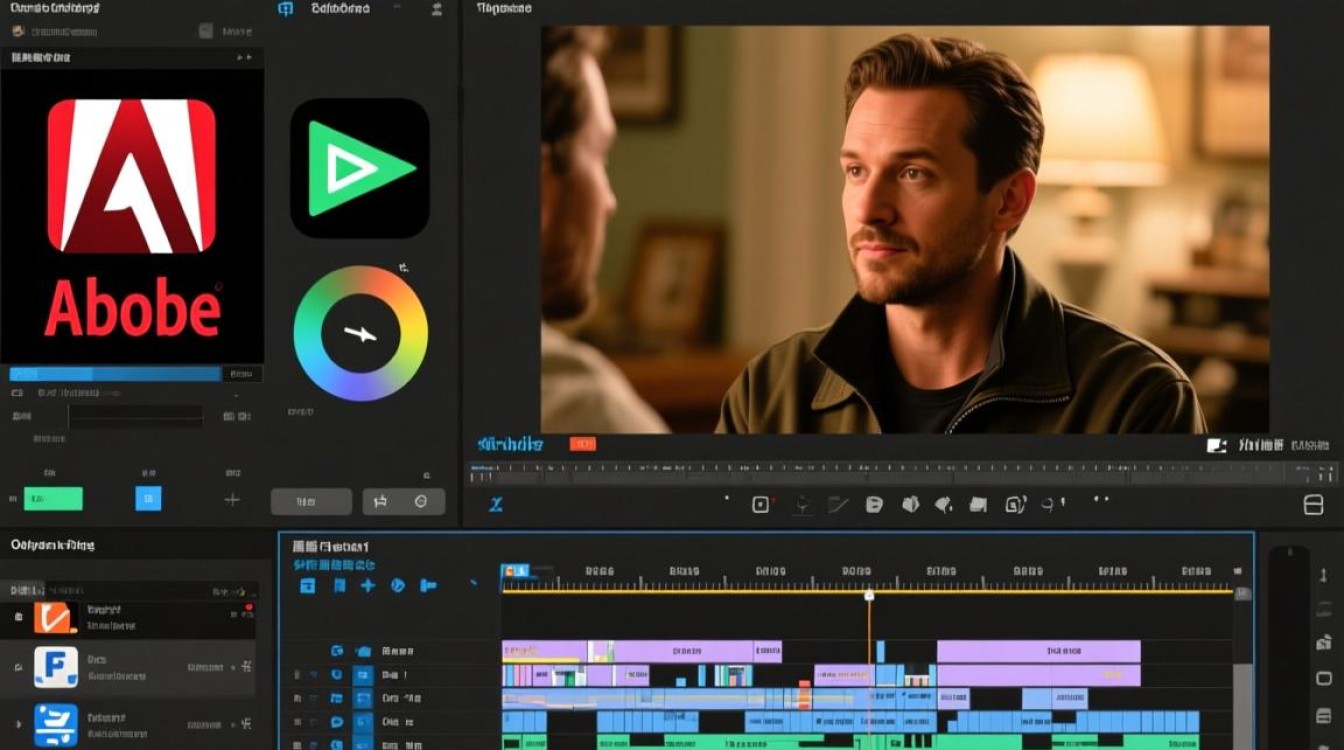This screenshot has width=1344, height=750.
Task: Click the blue circular arrow icon in the timeline toolbar
Action: click(398, 585)
